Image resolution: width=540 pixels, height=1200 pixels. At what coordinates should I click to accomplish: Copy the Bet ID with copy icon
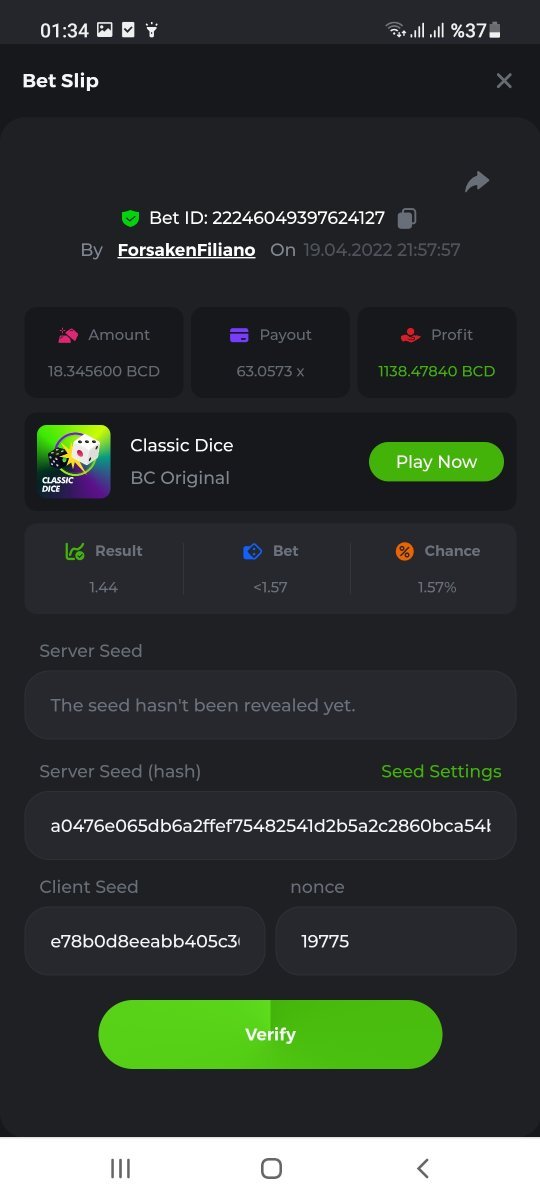pos(407,217)
